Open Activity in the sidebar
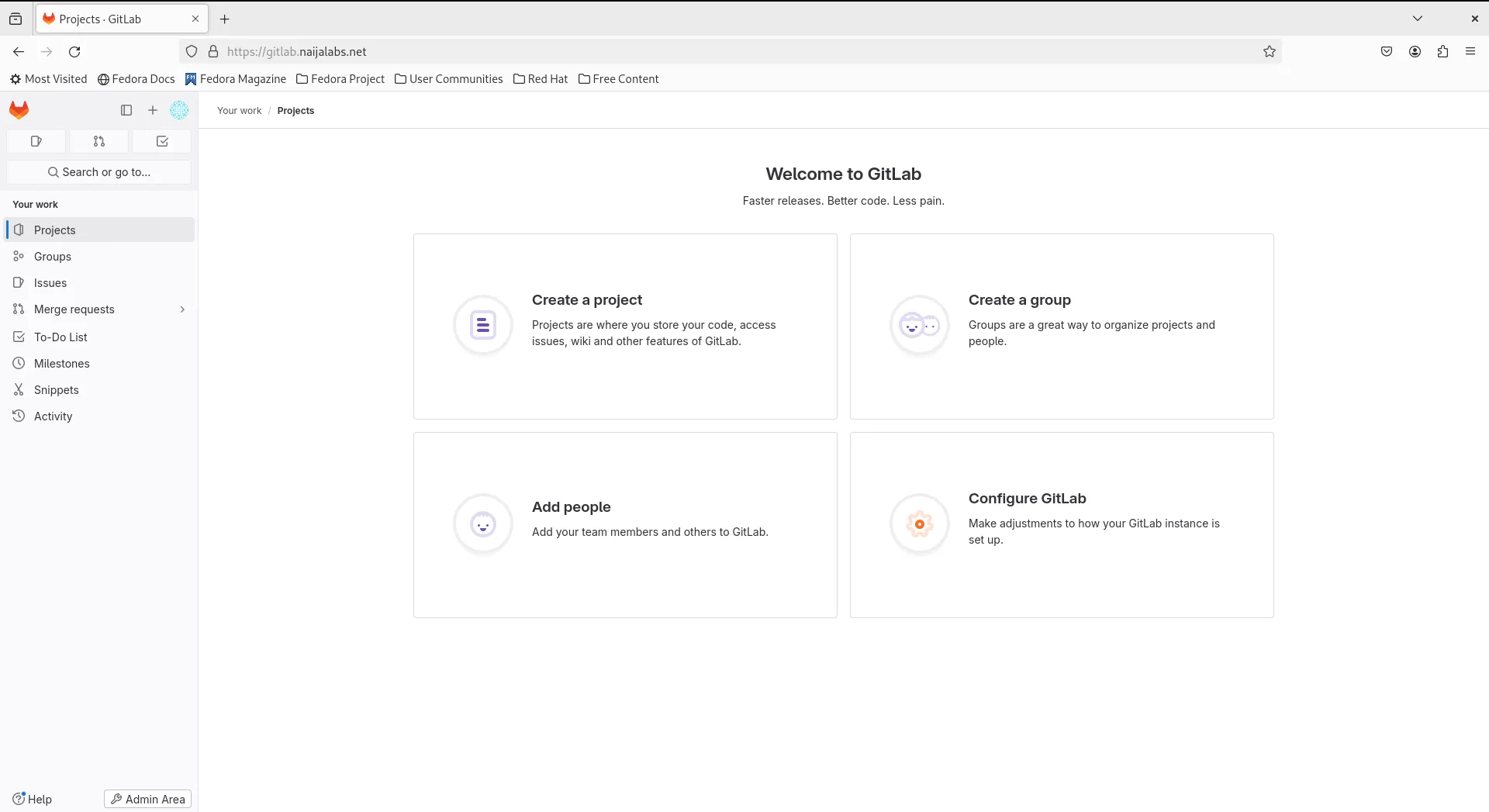This screenshot has height=812, width=1489. pyautogui.click(x=100, y=416)
